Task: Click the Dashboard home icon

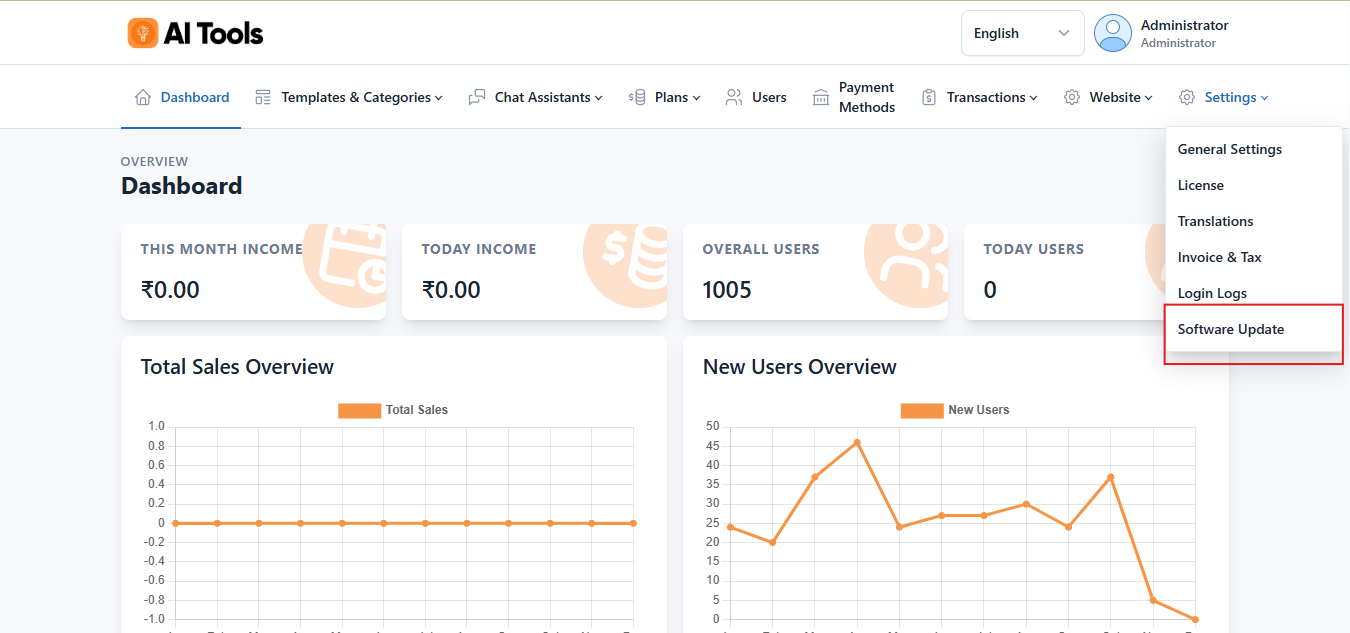Action: pos(143,97)
